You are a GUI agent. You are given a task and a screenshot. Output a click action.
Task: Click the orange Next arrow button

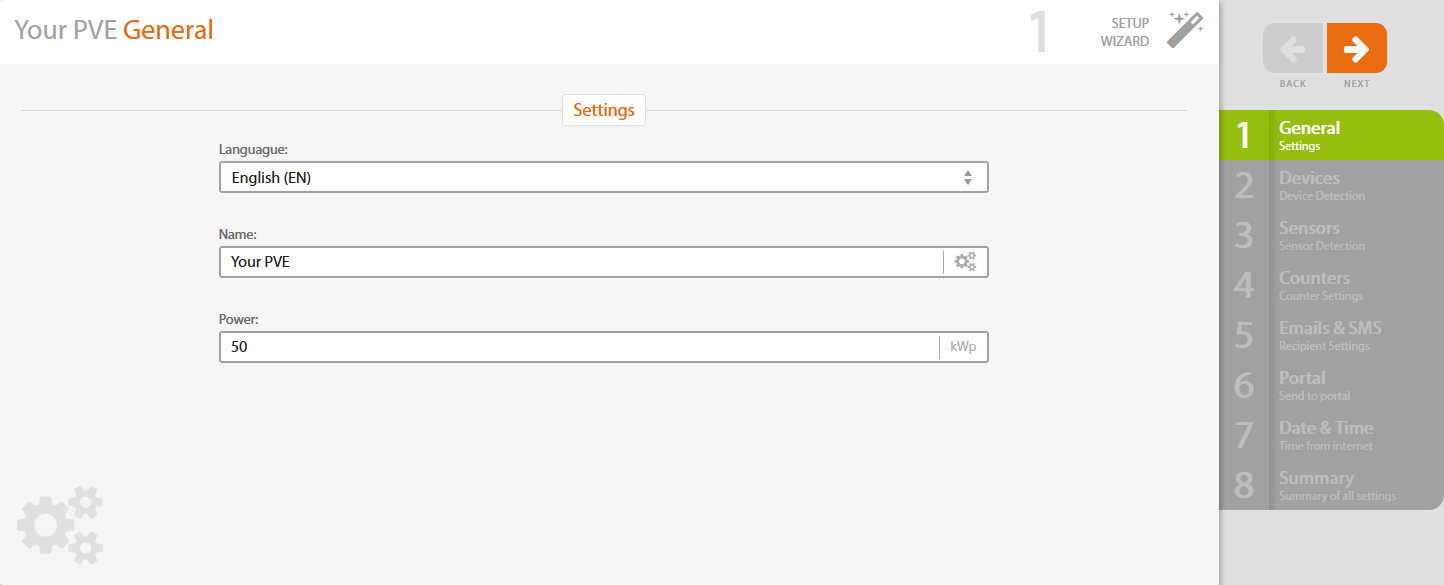(1357, 48)
